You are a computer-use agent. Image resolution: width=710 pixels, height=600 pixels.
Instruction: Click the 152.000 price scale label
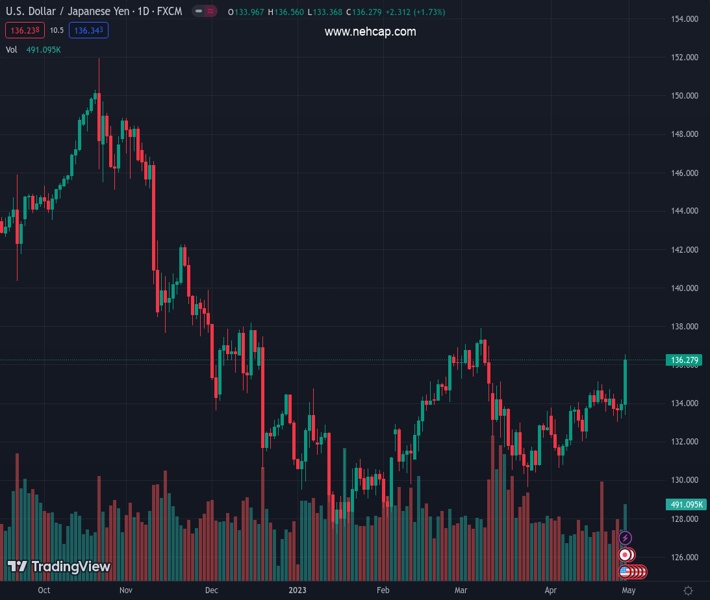(685, 57)
